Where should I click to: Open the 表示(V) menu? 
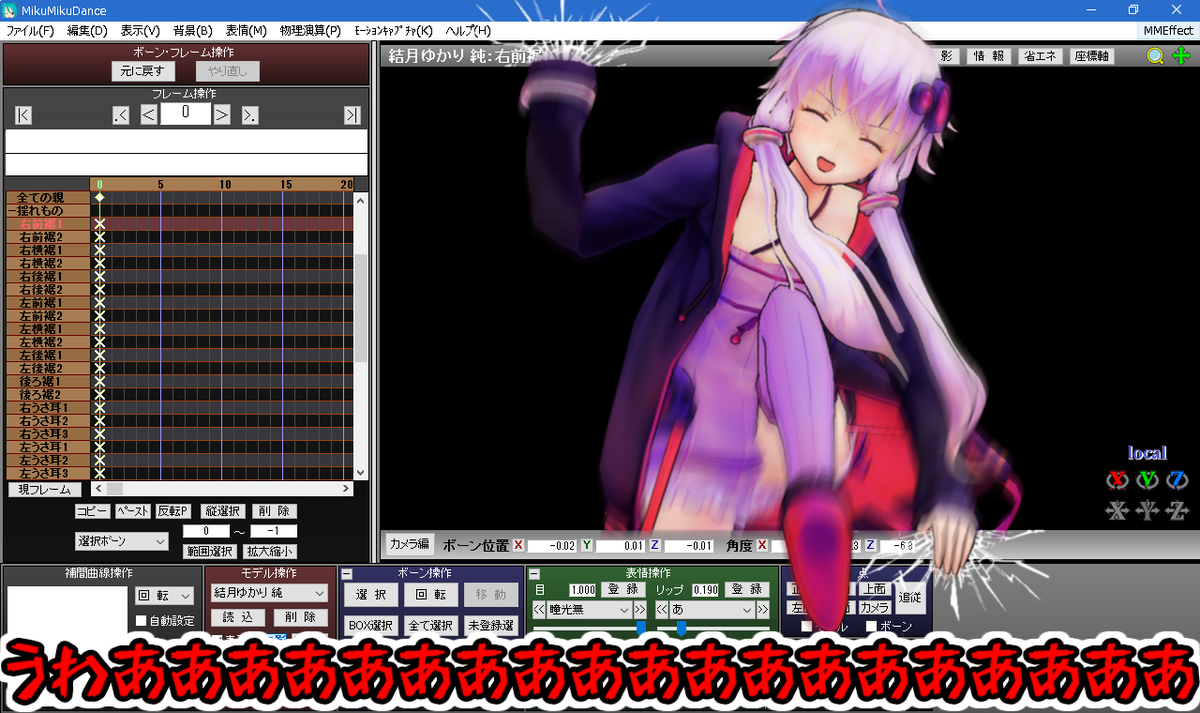(x=140, y=31)
